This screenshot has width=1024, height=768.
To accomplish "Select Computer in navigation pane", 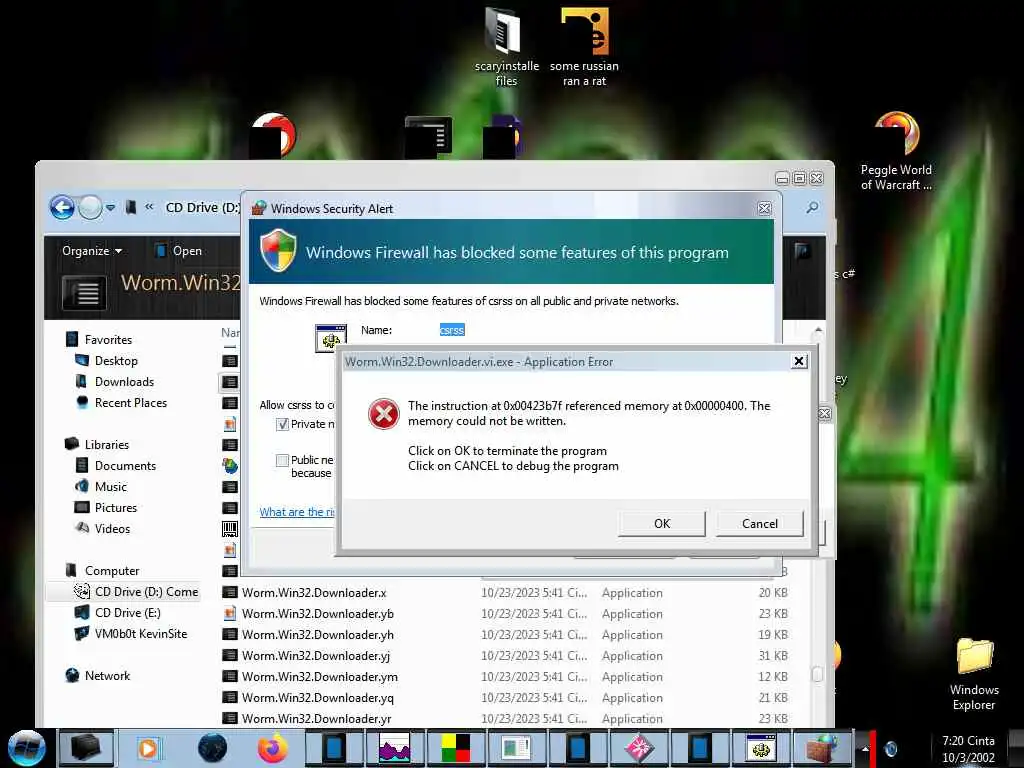I will 102,571.
